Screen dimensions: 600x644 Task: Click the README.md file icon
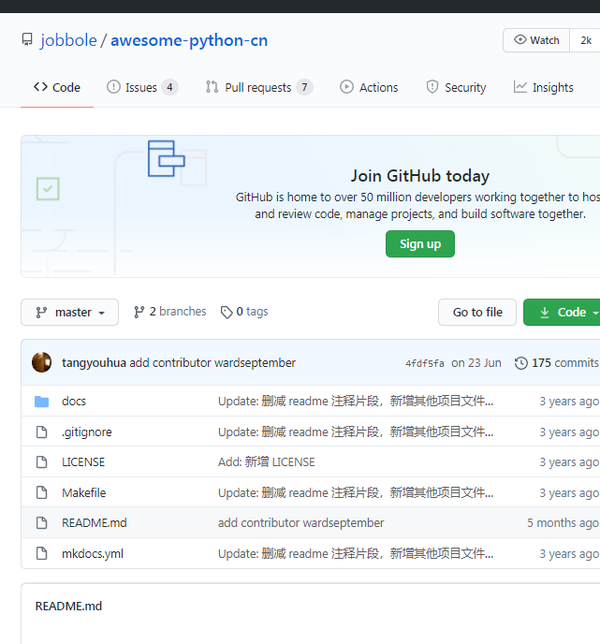(42, 523)
